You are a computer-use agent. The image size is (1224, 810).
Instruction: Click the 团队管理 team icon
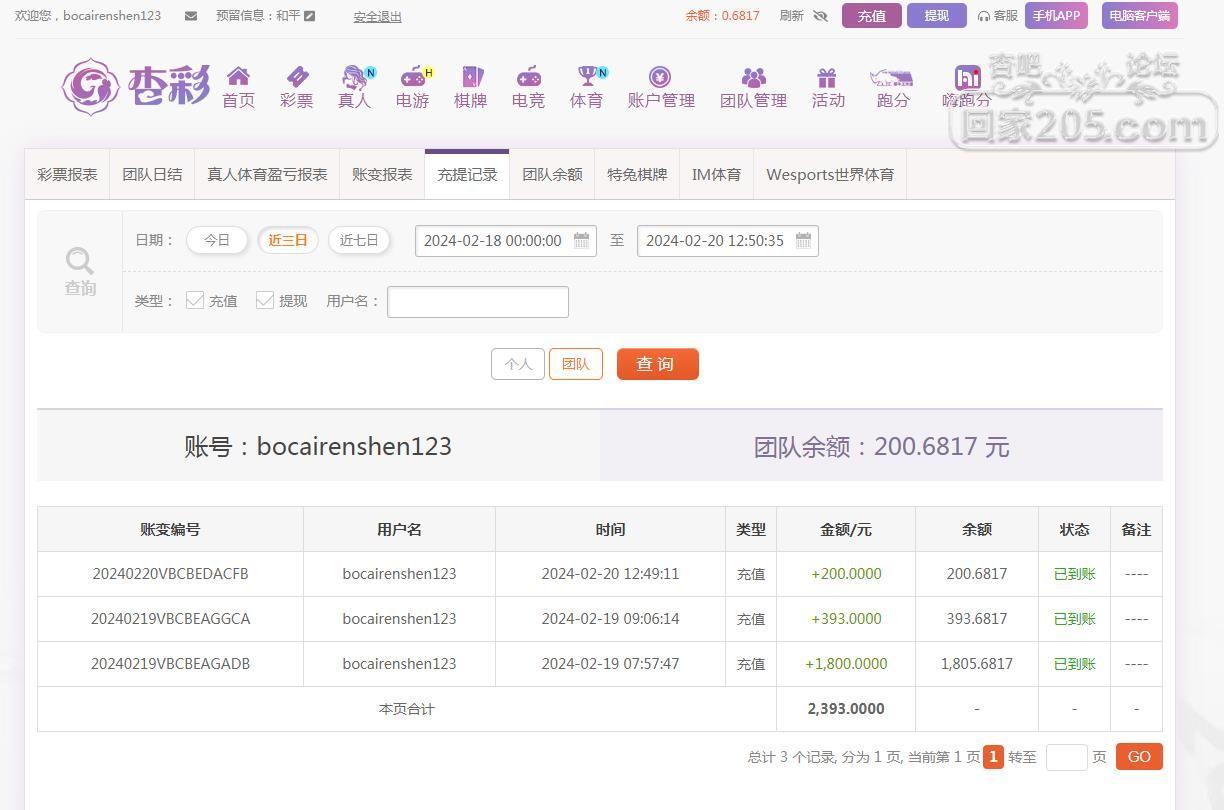[753, 77]
